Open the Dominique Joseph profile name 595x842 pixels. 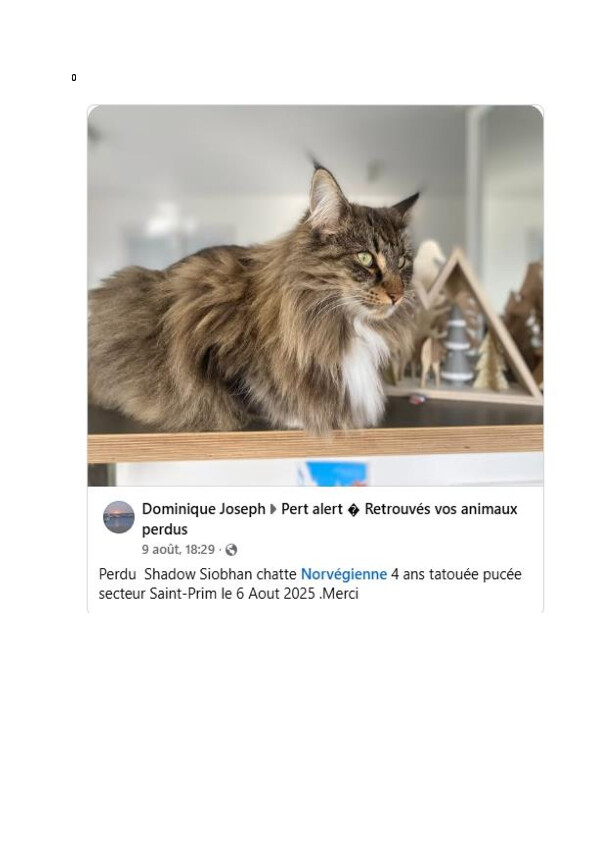coord(204,509)
